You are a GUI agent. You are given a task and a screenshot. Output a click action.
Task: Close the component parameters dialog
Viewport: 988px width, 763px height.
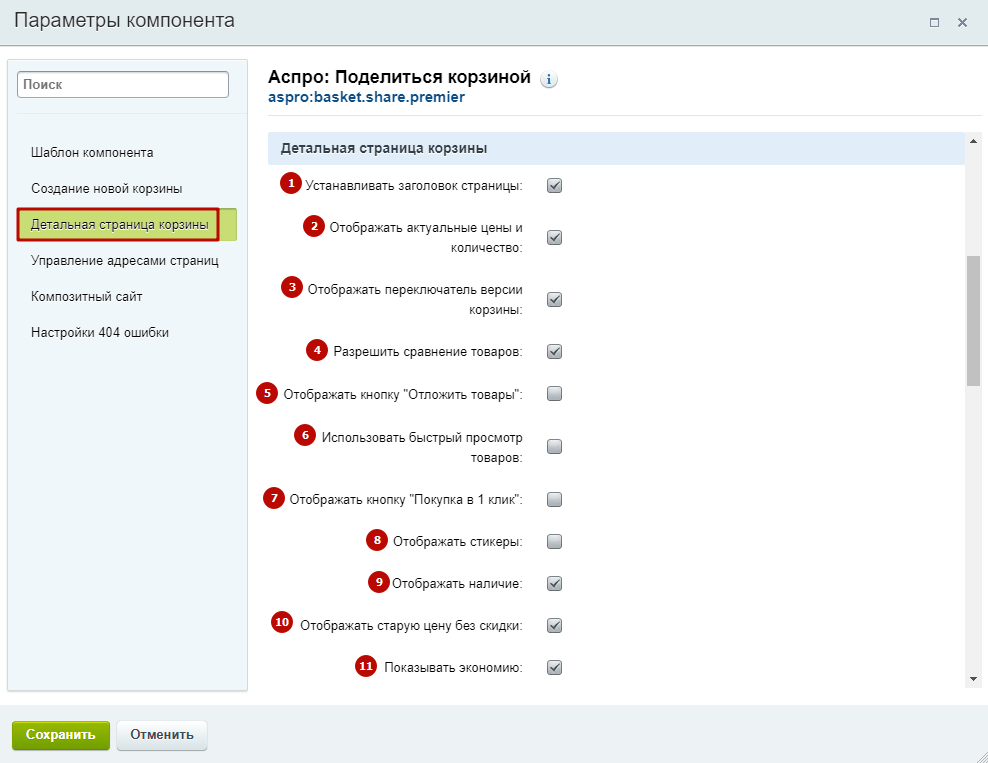(962, 23)
